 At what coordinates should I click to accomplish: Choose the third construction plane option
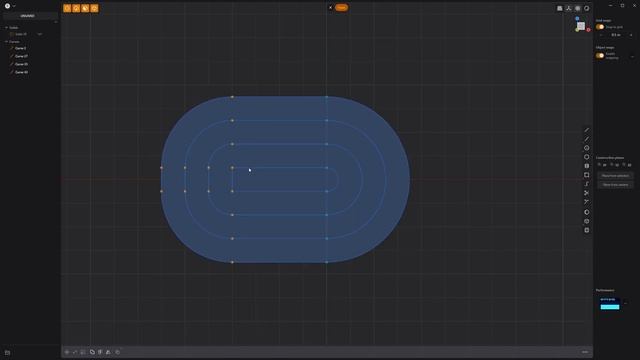coord(627,165)
